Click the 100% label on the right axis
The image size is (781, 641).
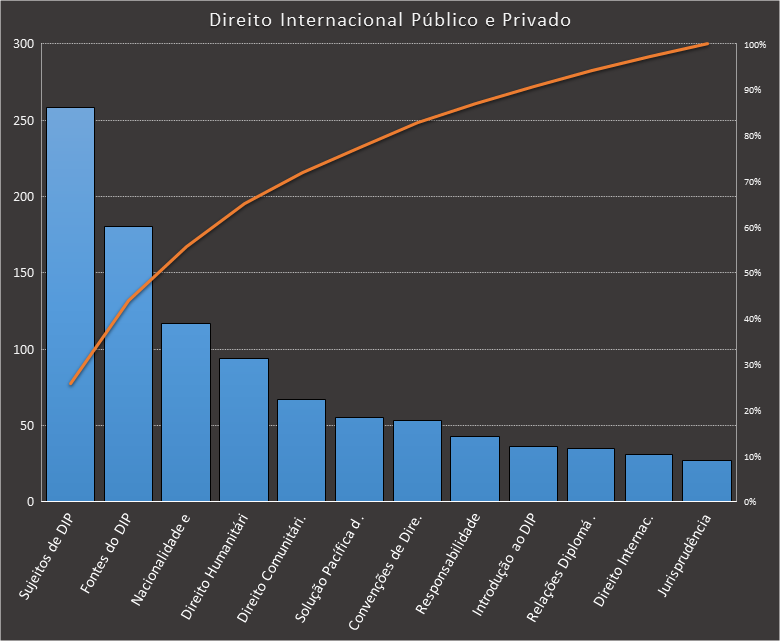[x=754, y=45]
